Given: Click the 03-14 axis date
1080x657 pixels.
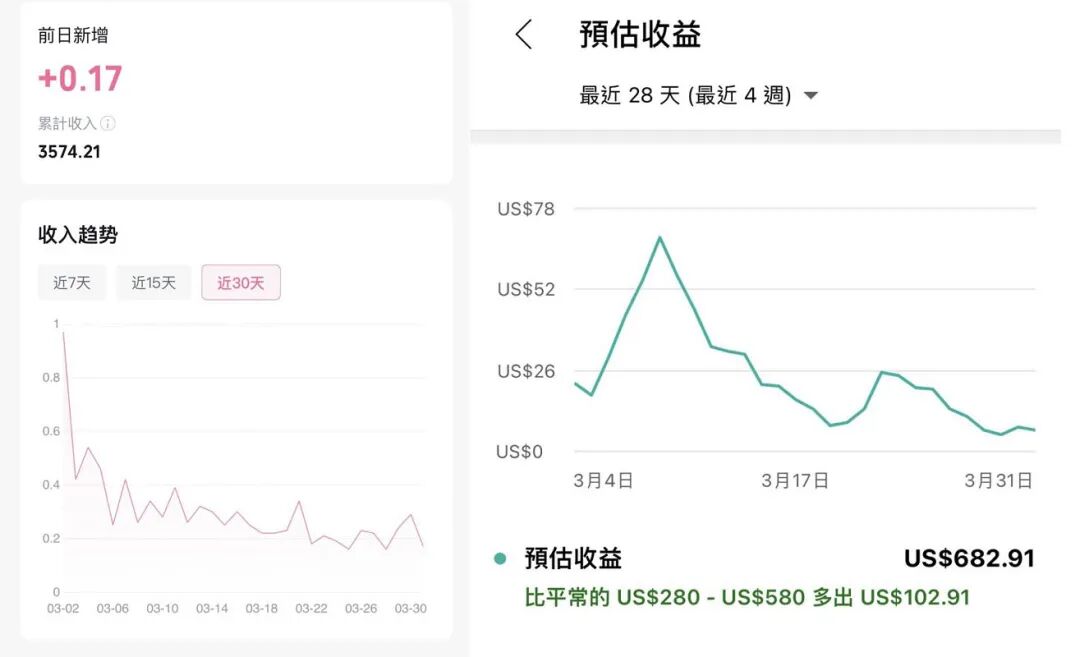Looking at the screenshot, I should click(x=211, y=609).
